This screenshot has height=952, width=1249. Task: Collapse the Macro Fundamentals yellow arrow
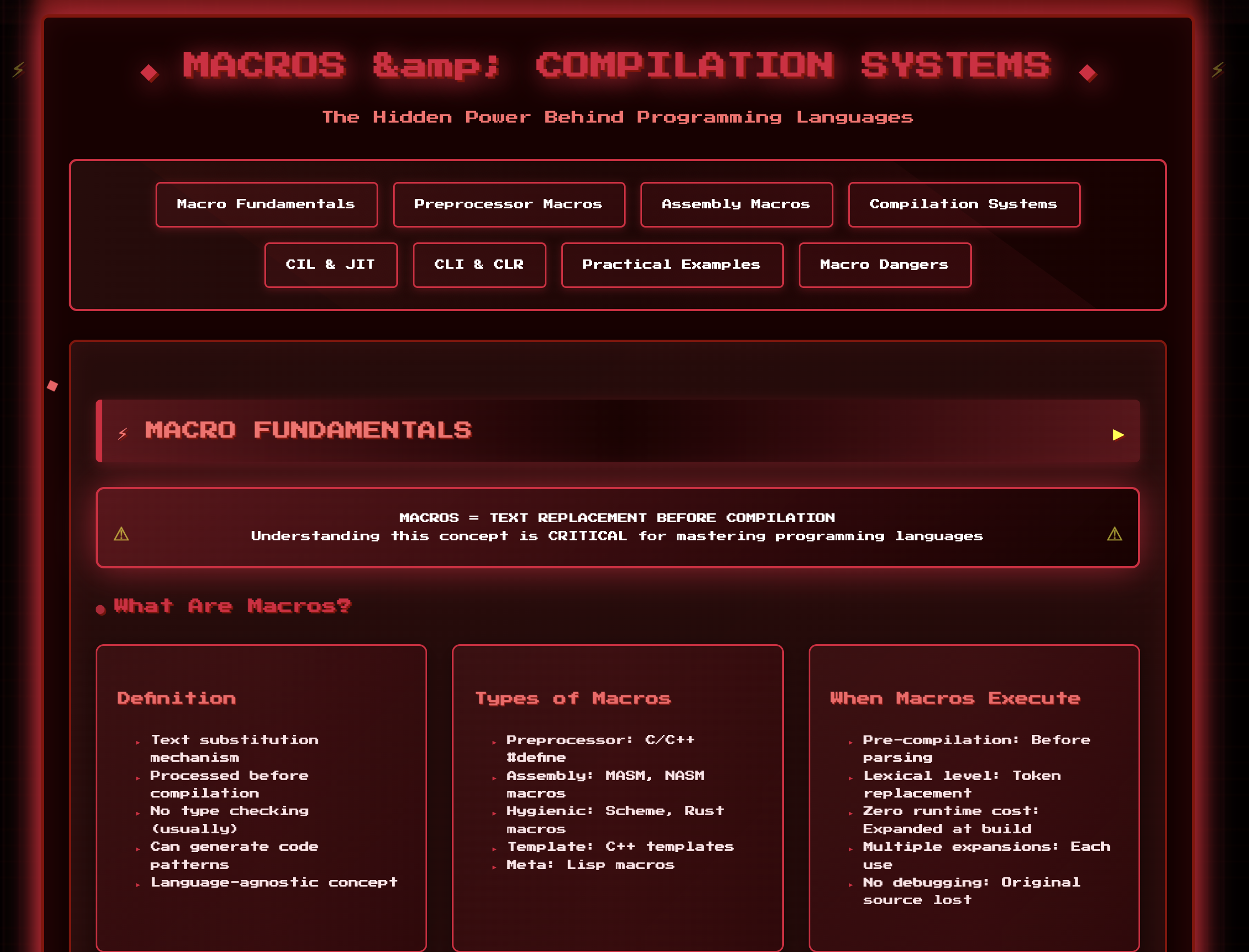coord(1118,435)
